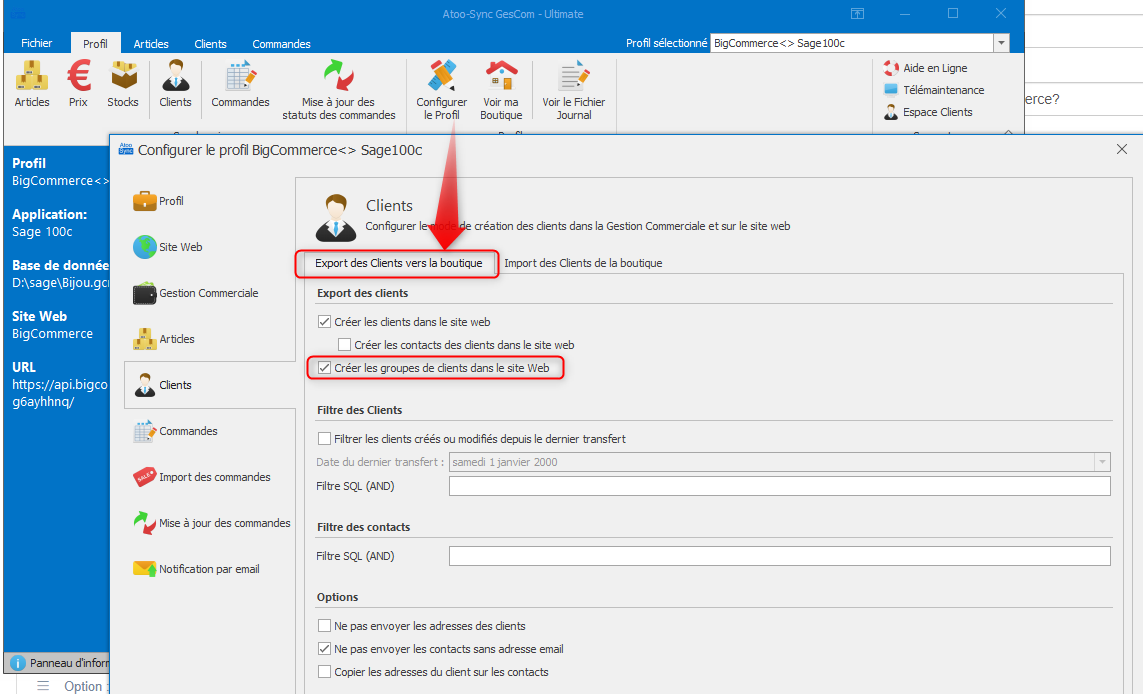
Task: Click the hamburger menu next to Option
Action: tap(43, 685)
